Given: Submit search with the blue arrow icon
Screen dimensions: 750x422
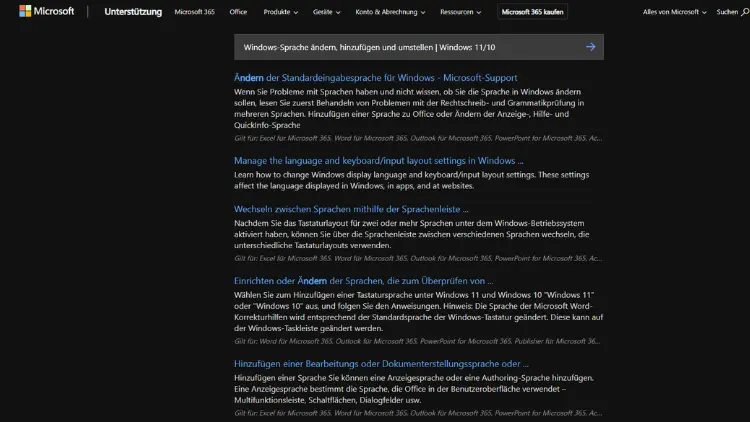Looking at the screenshot, I should [591, 47].
